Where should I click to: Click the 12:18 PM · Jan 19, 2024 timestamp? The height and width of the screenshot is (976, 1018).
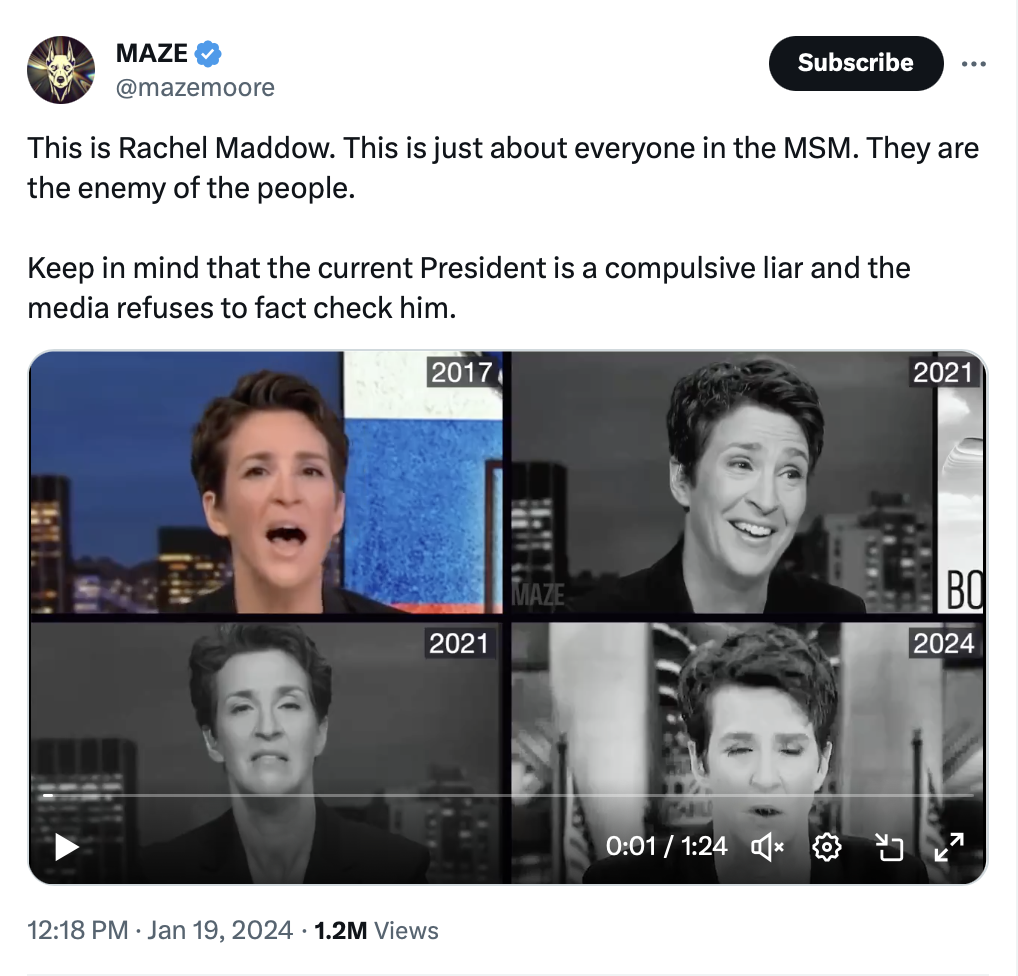[x=160, y=930]
